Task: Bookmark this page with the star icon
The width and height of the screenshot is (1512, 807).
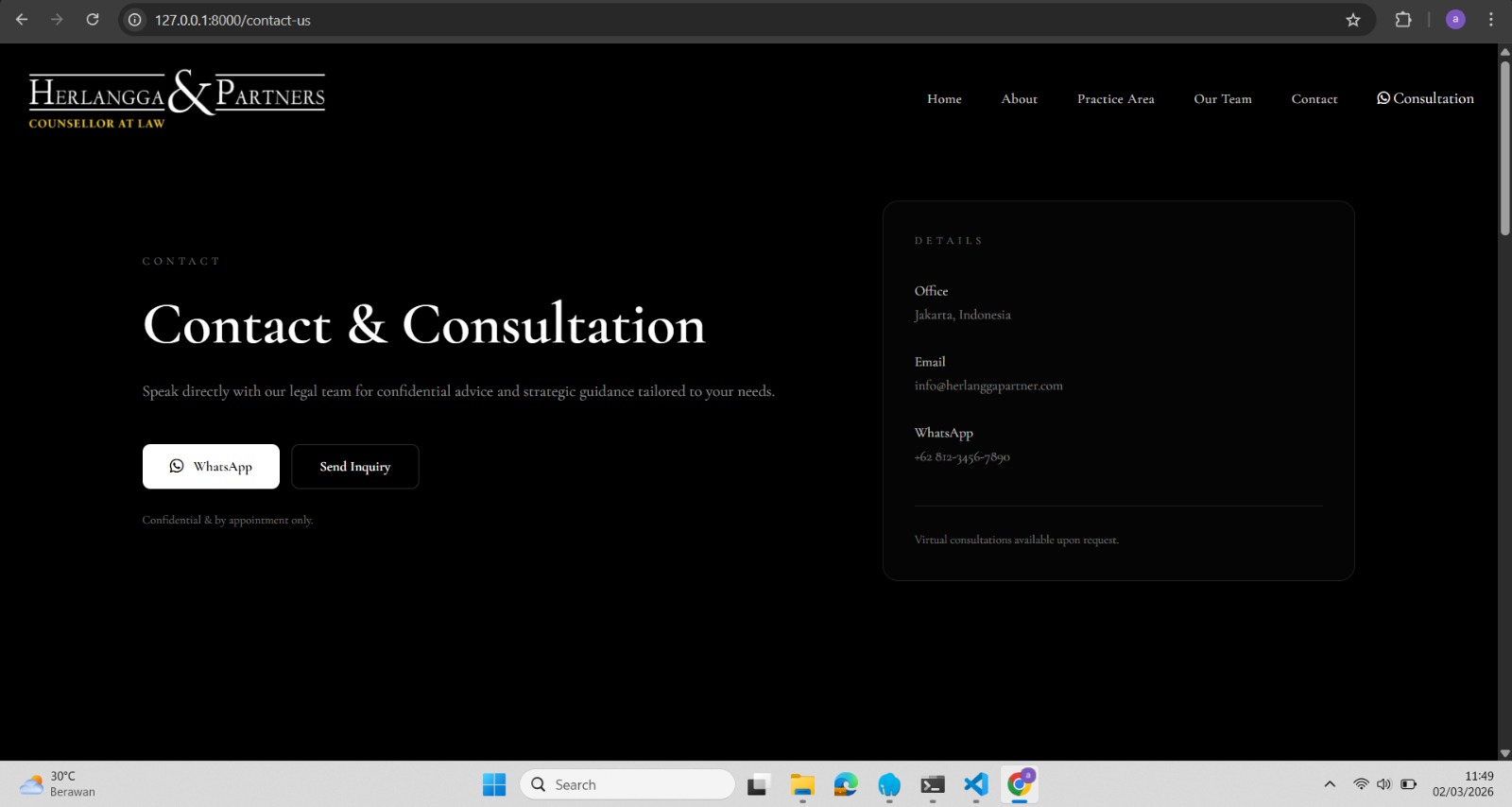Action: pos(1353,20)
